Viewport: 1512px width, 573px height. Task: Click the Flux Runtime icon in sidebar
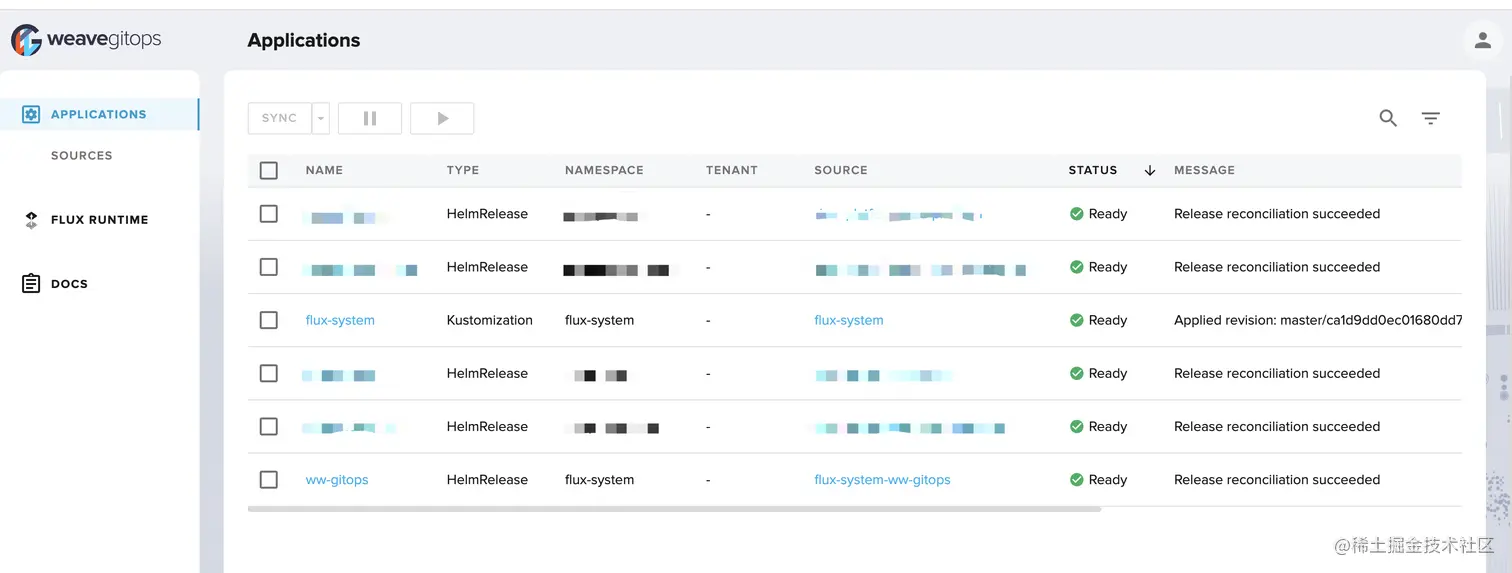(x=31, y=220)
